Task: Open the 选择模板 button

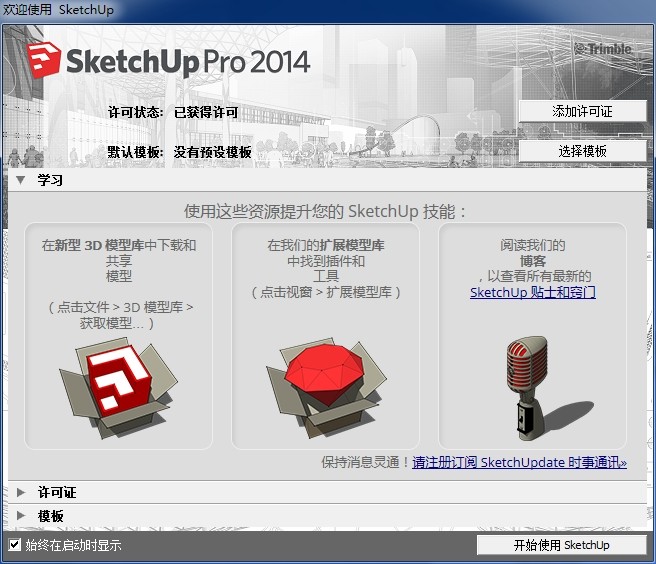Action: 582,151
